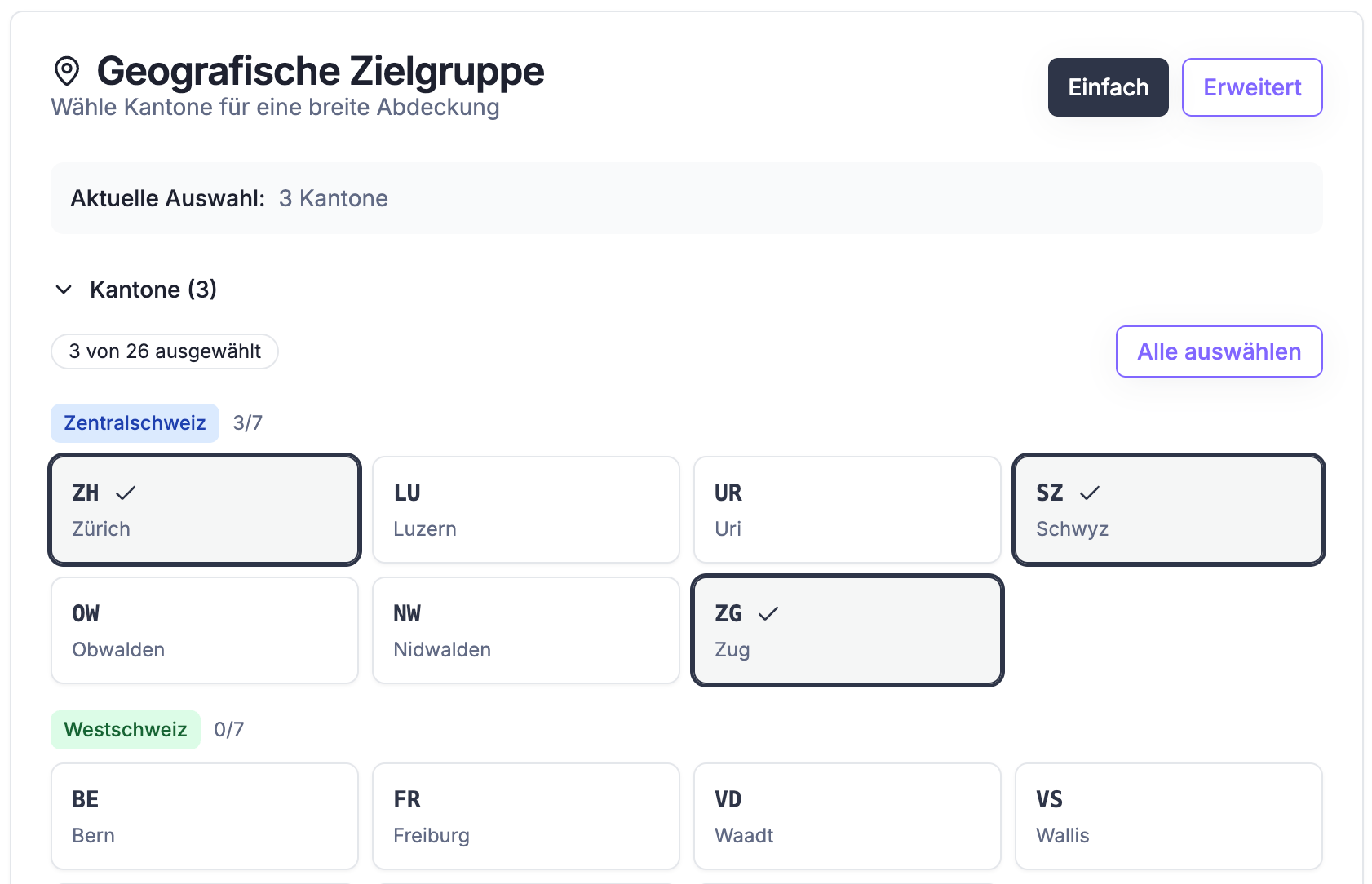Click the checkmark icon on the SZ card
The height and width of the screenshot is (884, 1372).
pos(1090,493)
